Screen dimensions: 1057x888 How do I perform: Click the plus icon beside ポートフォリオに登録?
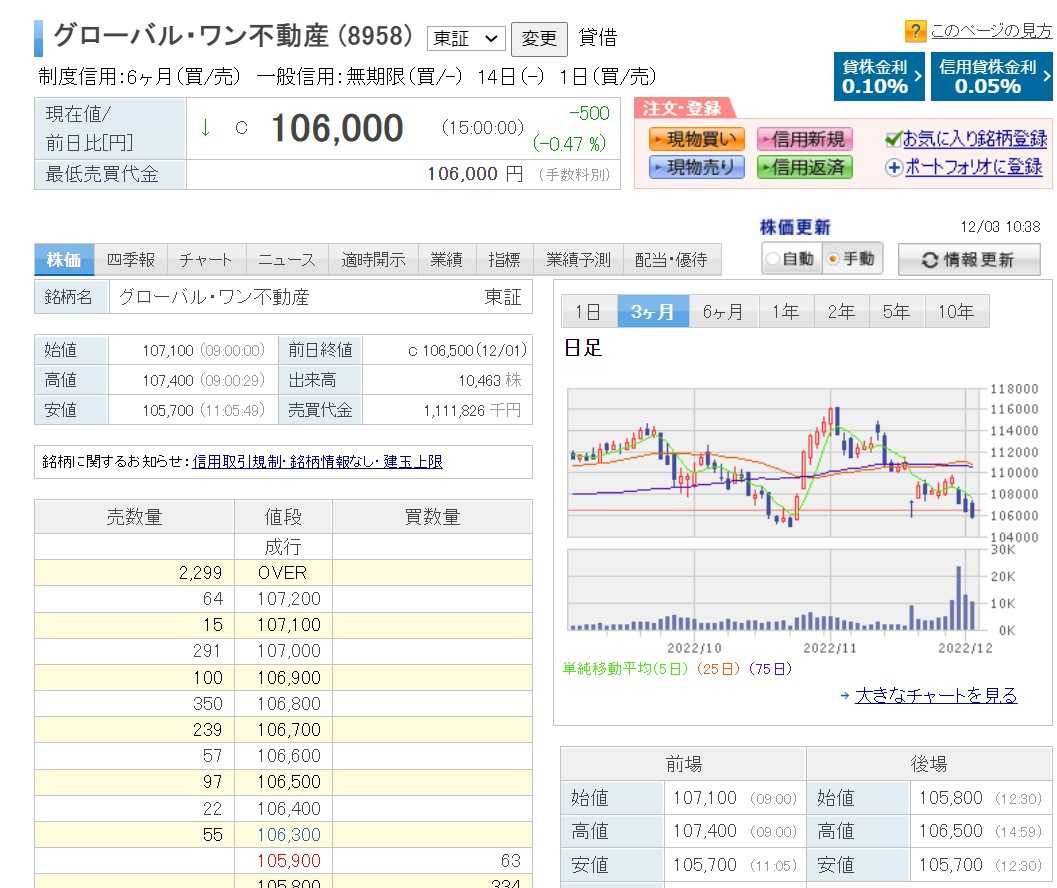pyautogui.click(x=893, y=167)
